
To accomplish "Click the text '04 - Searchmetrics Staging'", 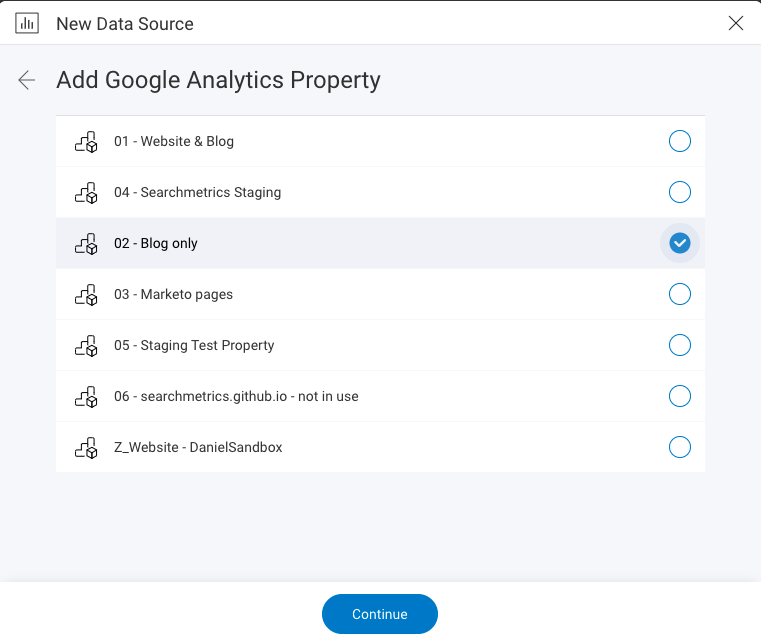I will [x=198, y=192].
